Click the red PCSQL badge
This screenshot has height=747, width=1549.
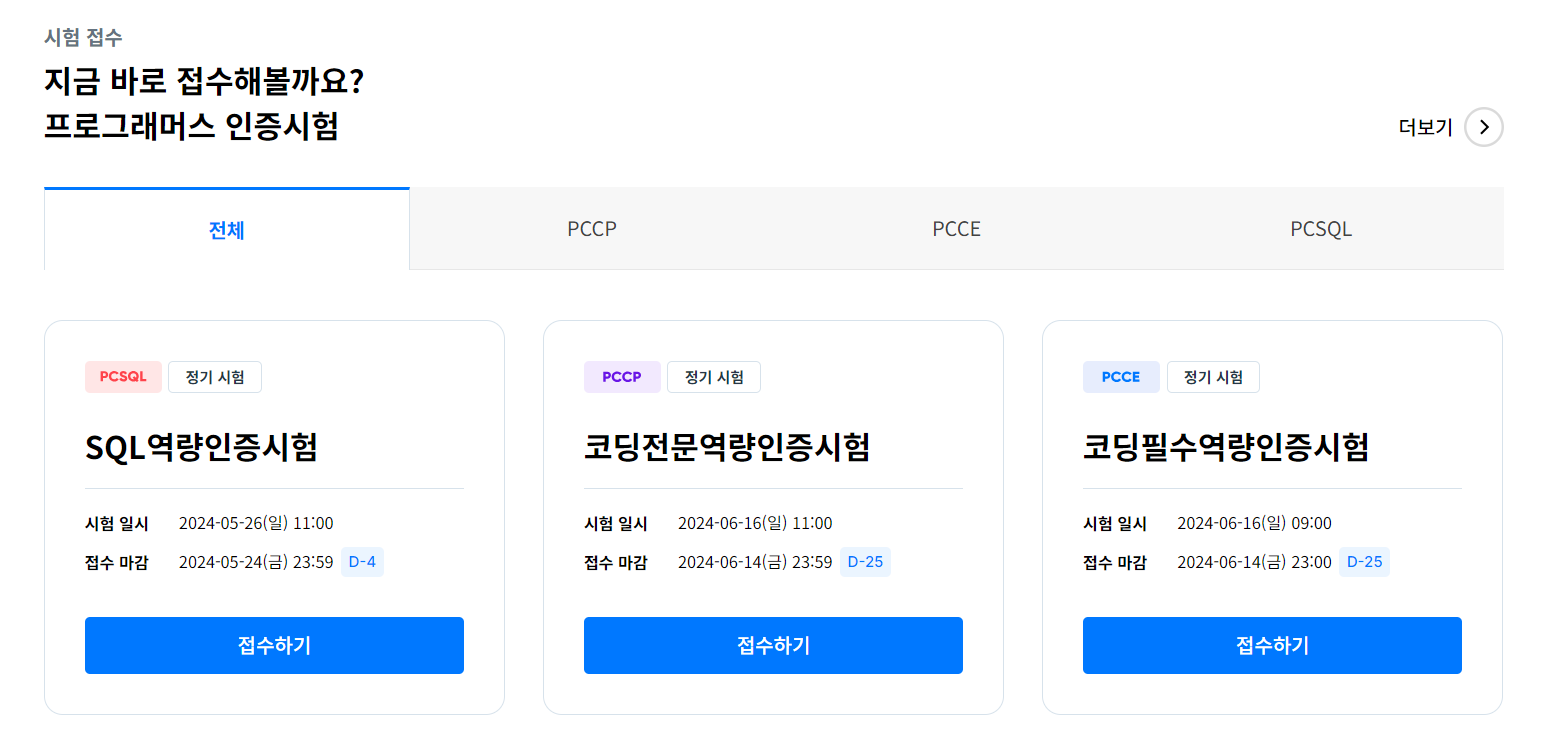point(123,377)
